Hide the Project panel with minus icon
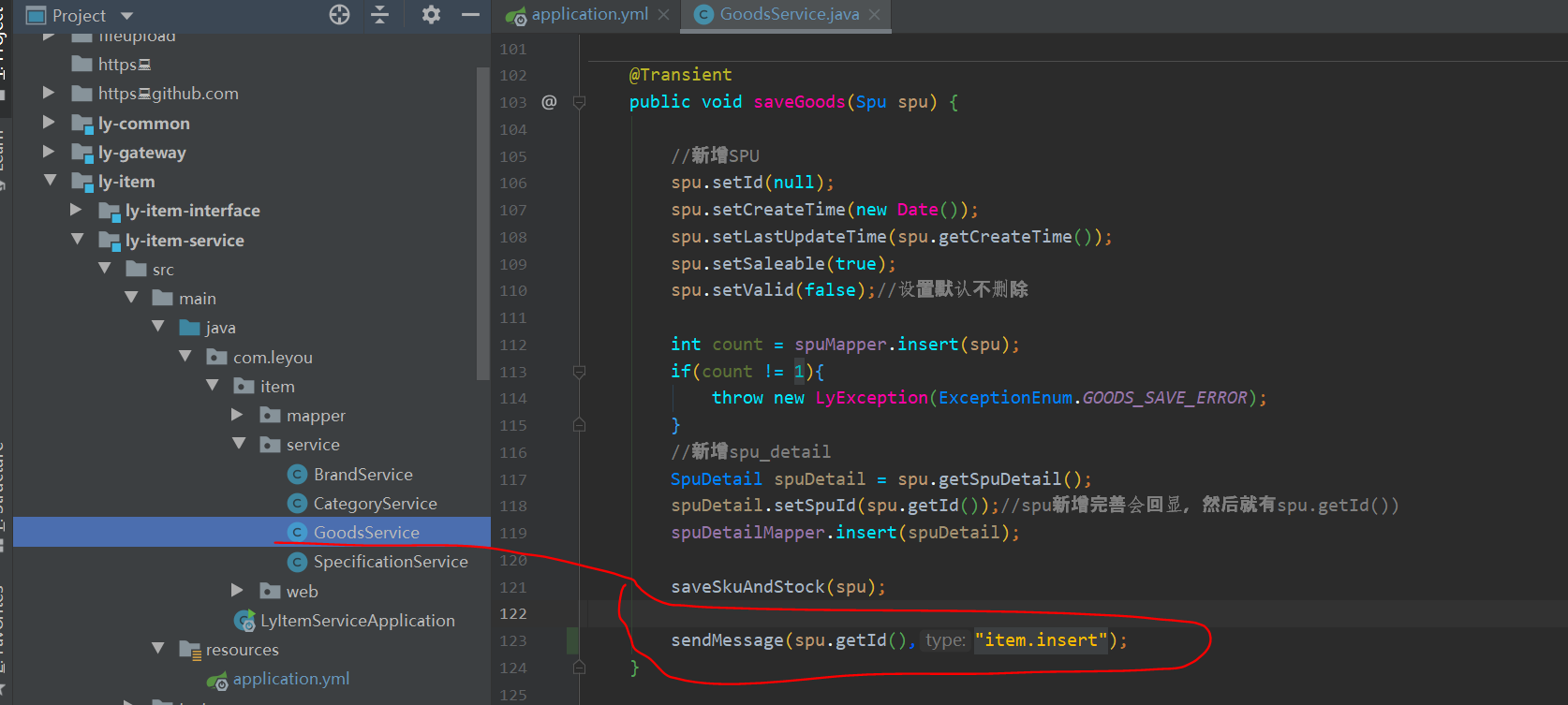Viewport: 1568px width, 705px height. pyautogui.click(x=470, y=14)
